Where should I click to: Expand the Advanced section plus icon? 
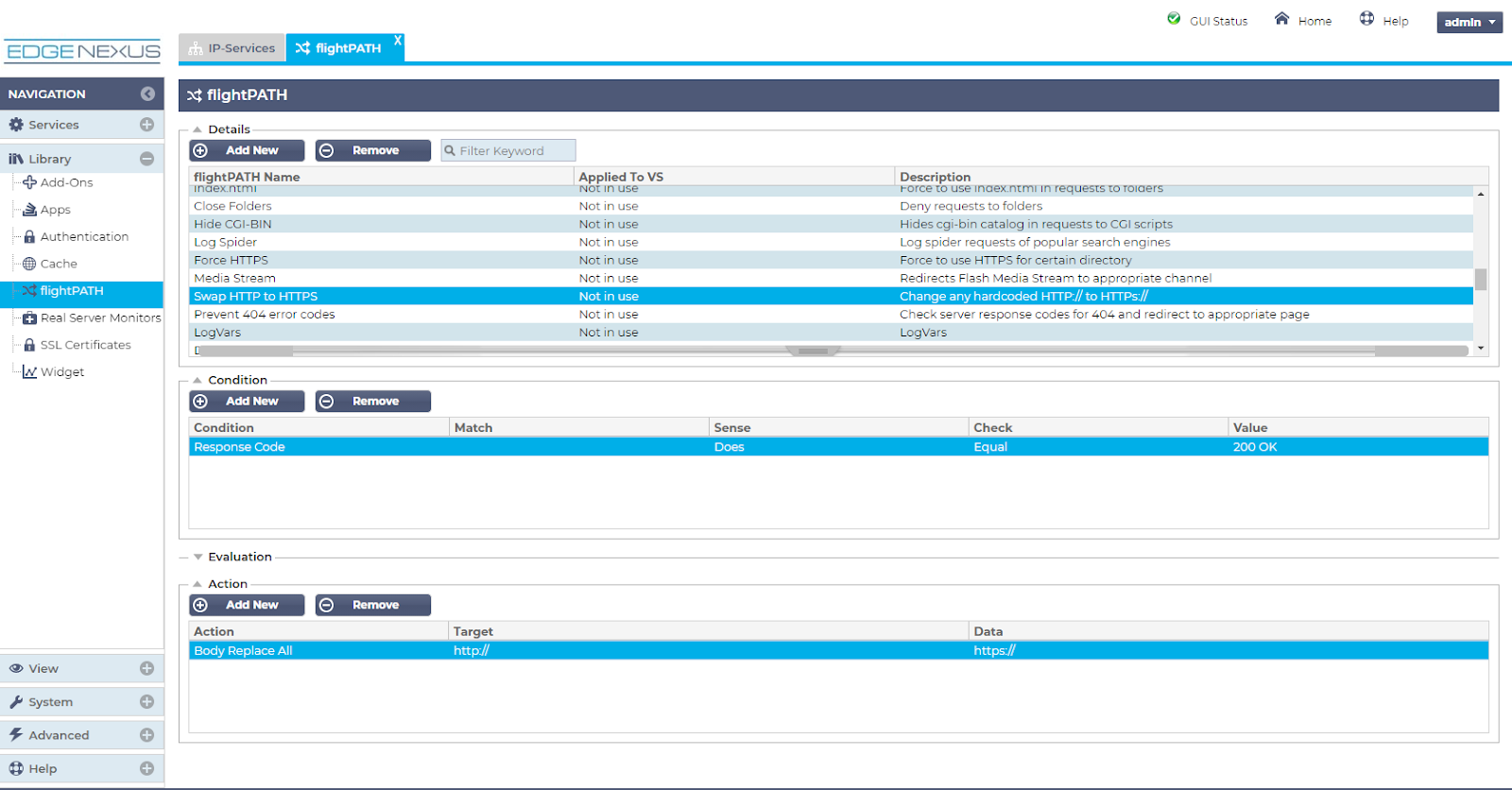point(146,735)
